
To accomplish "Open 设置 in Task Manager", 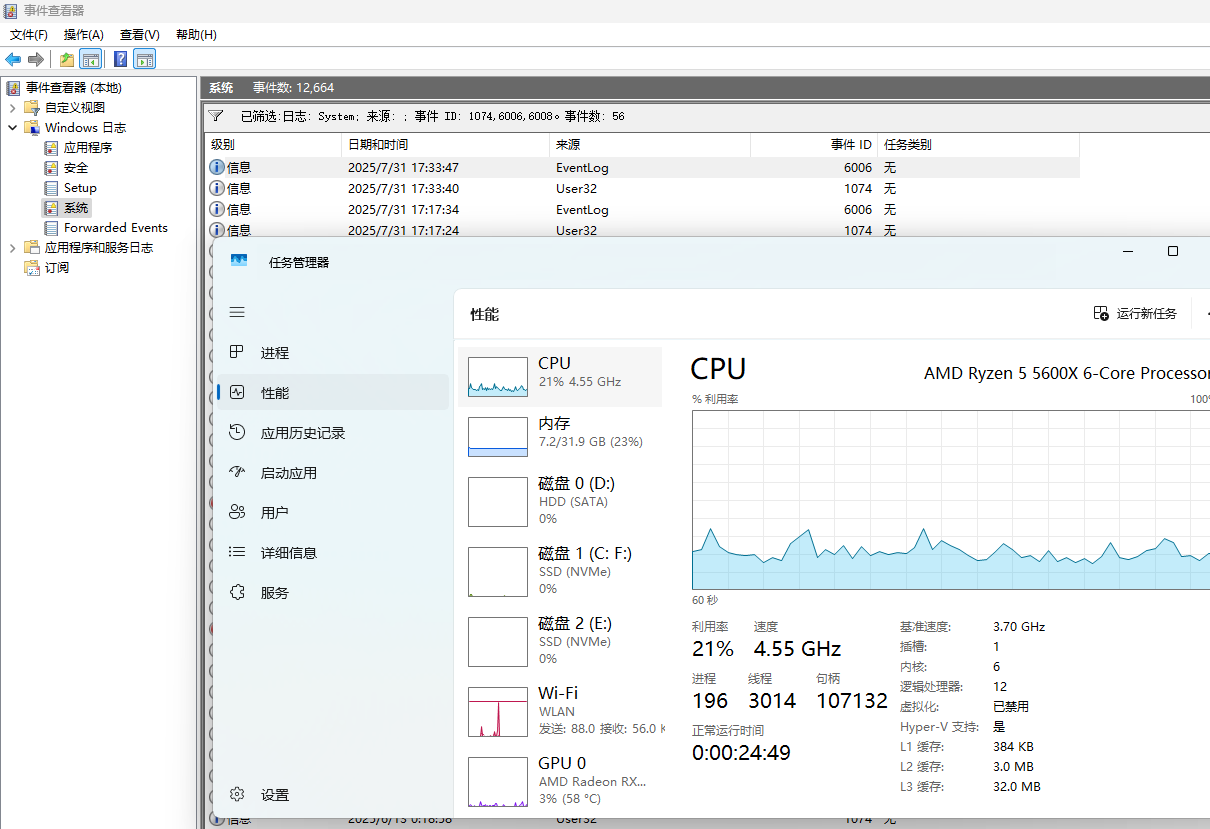I will point(332,795).
